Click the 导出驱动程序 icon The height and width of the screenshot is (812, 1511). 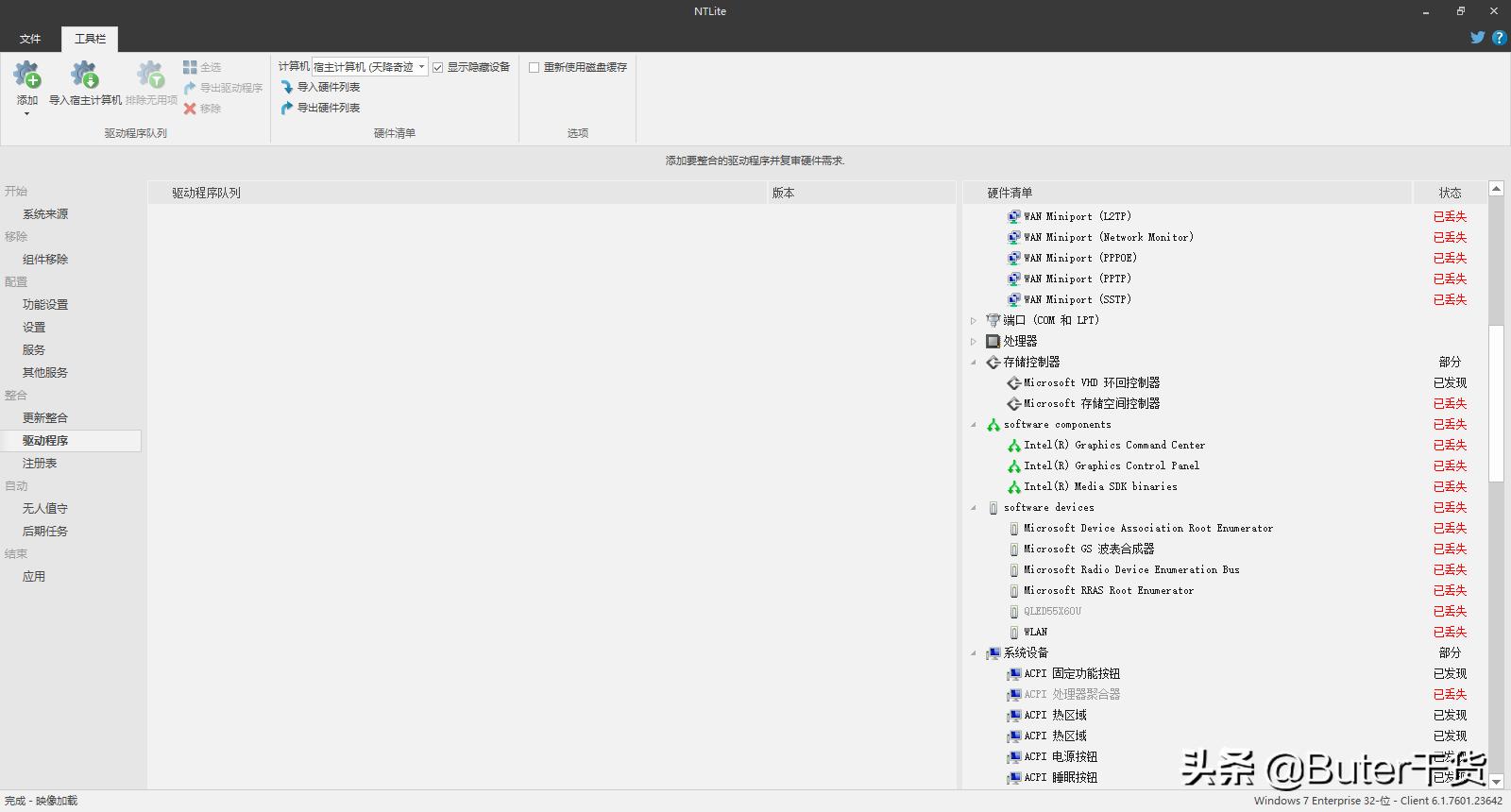190,88
